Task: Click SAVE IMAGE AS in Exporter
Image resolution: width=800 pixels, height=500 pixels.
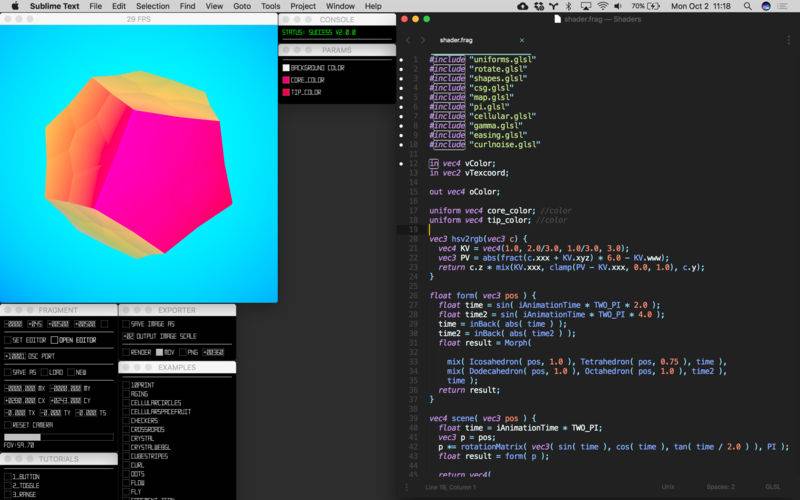Action: coord(148,324)
